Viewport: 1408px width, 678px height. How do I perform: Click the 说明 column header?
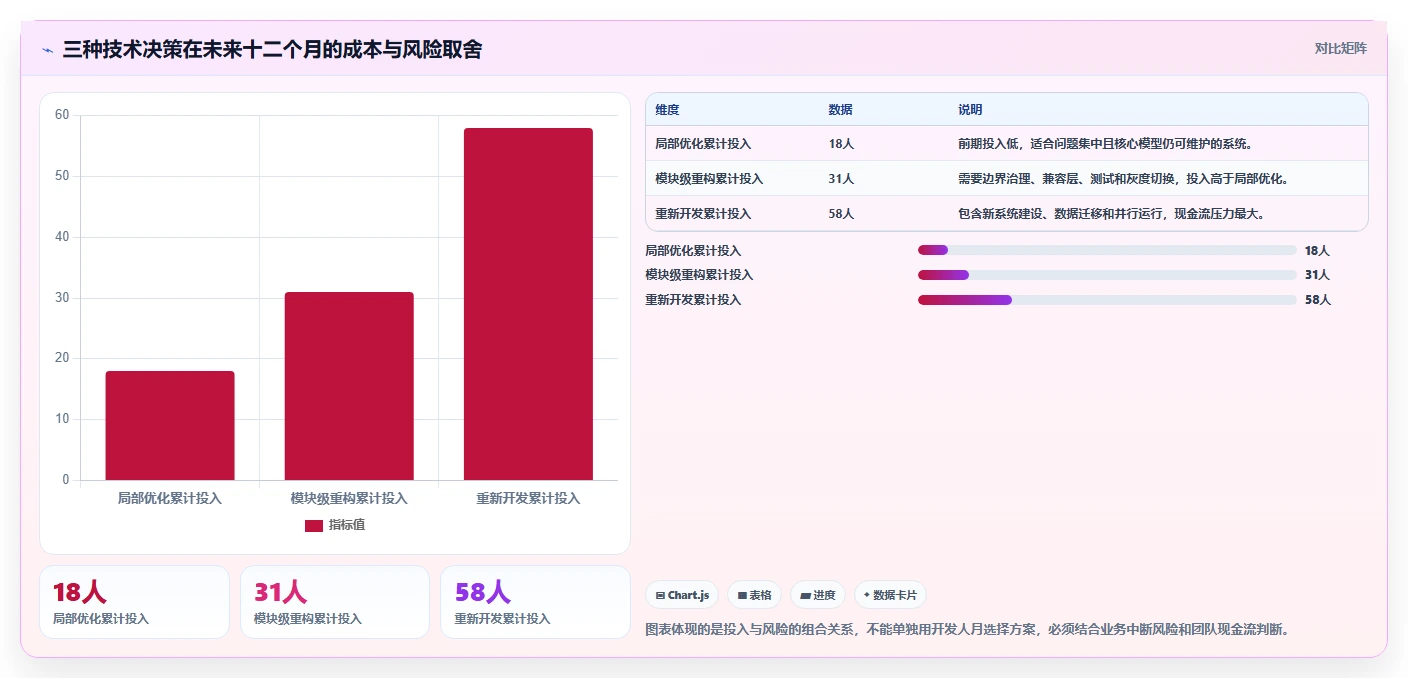click(x=970, y=110)
